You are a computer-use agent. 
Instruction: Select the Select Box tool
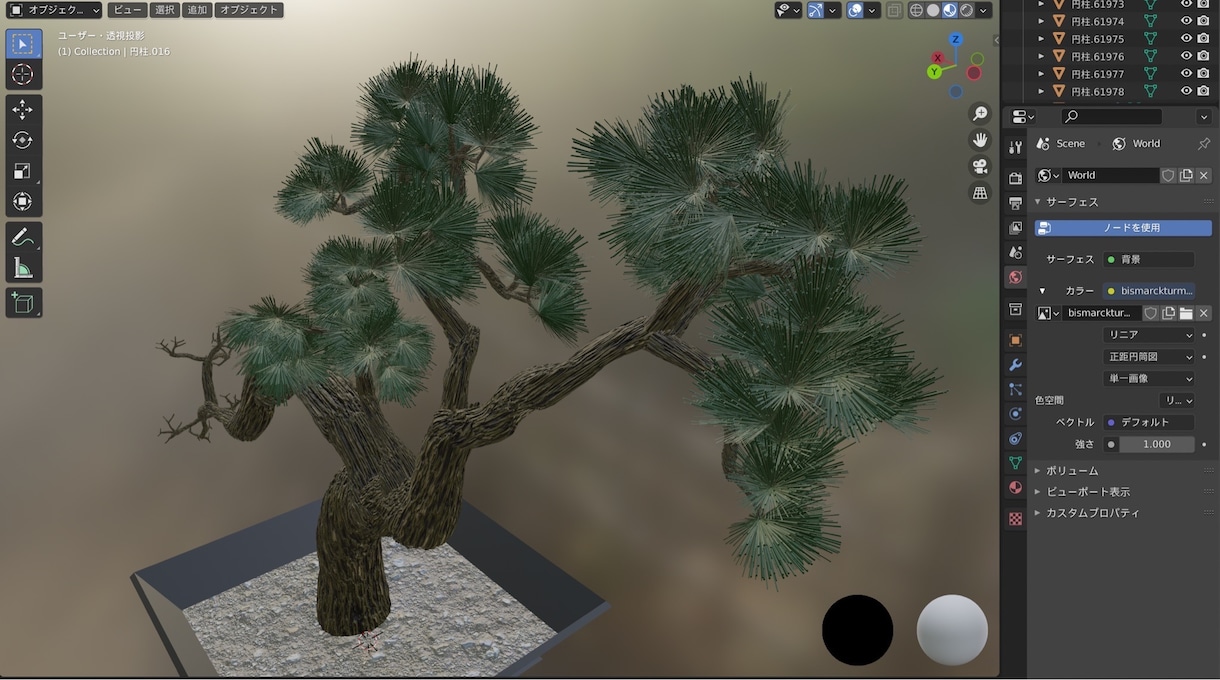click(23, 44)
